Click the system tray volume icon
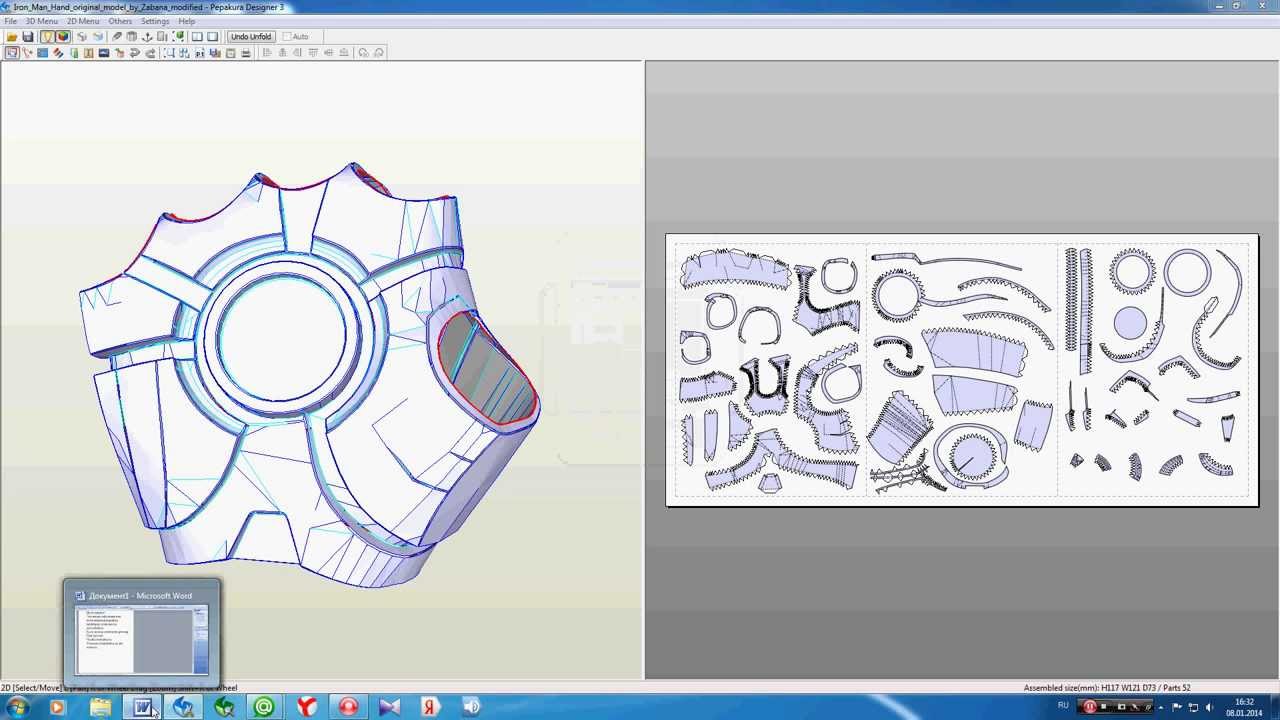The height and width of the screenshot is (720, 1280). [x=1209, y=707]
